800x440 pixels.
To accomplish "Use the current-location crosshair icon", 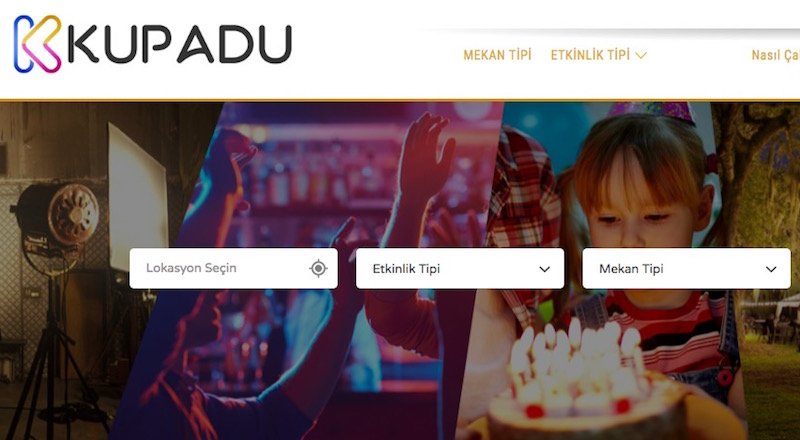I will (318, 268).
